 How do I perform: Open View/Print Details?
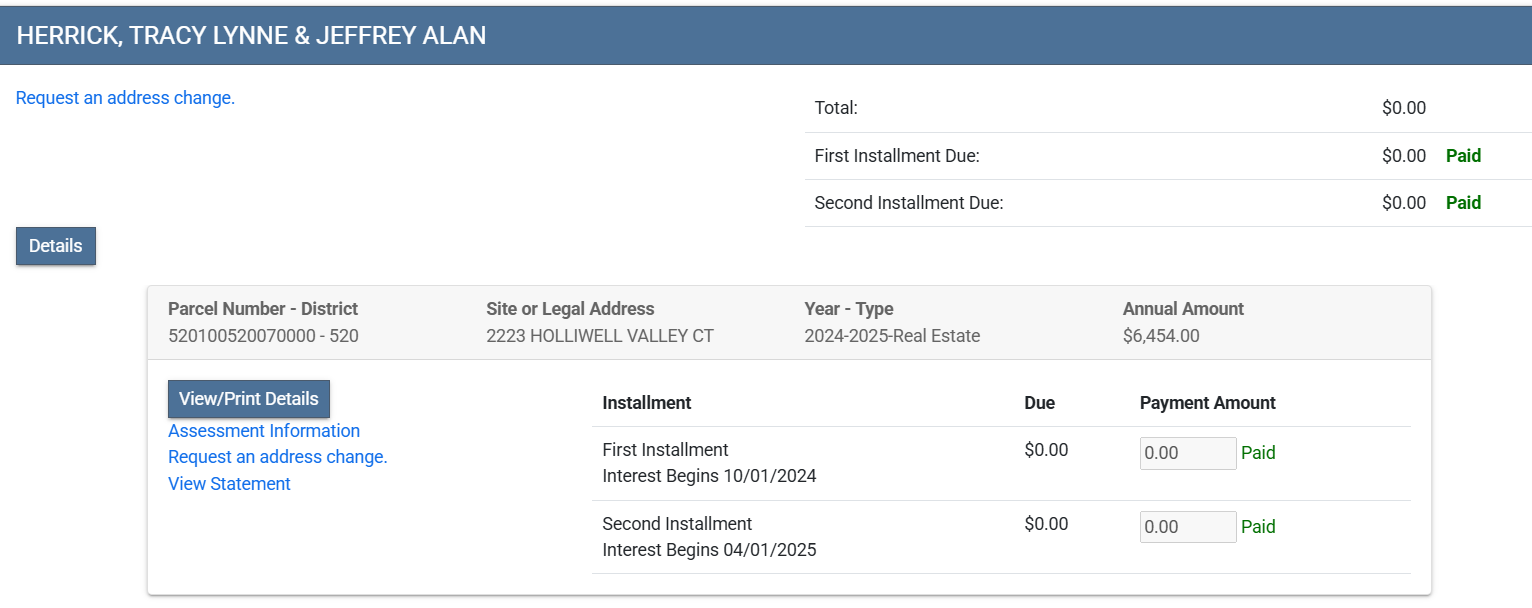(x=248, y=398)
